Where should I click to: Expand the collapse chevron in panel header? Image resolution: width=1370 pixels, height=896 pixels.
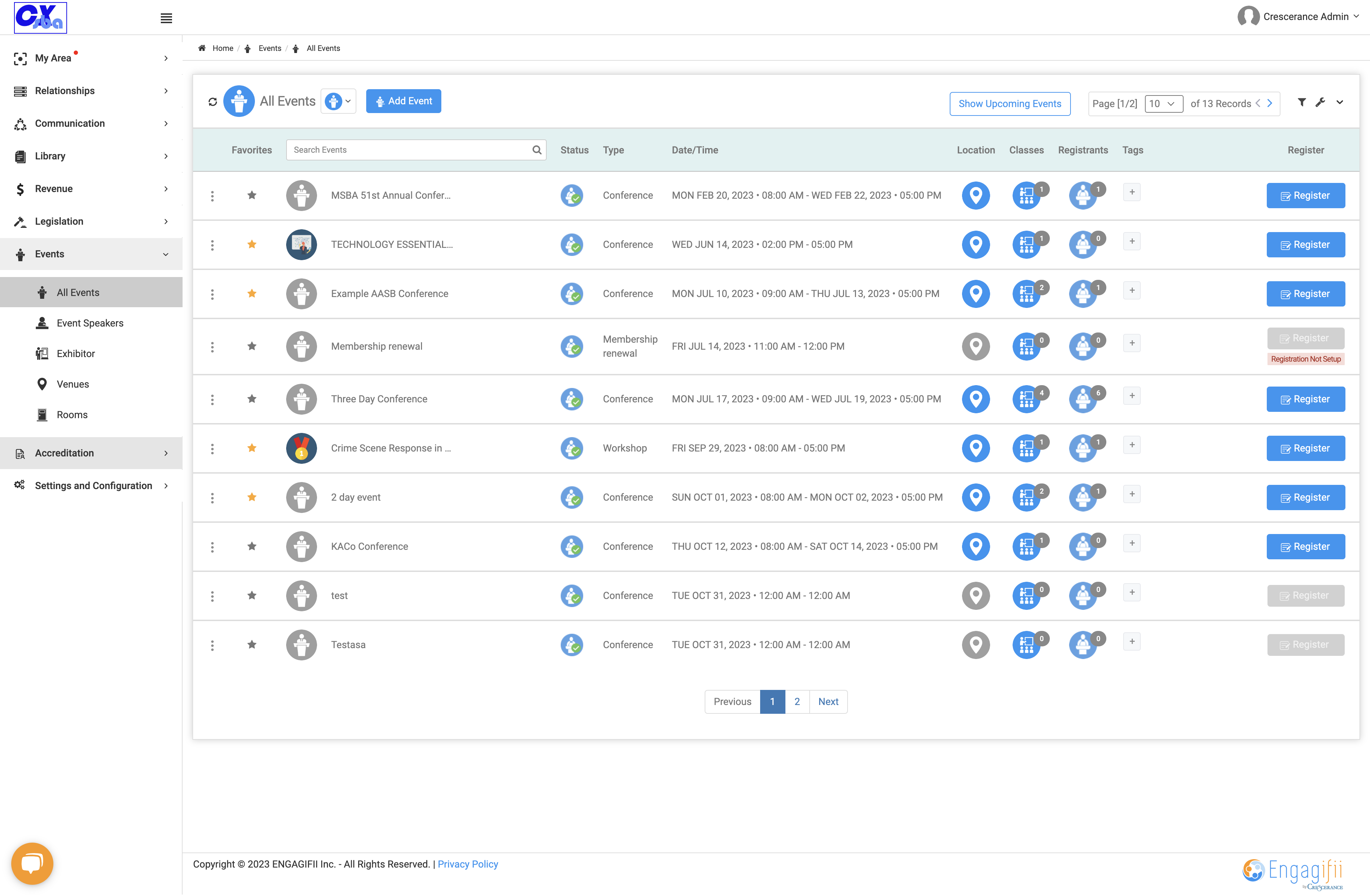point(1339,102)
